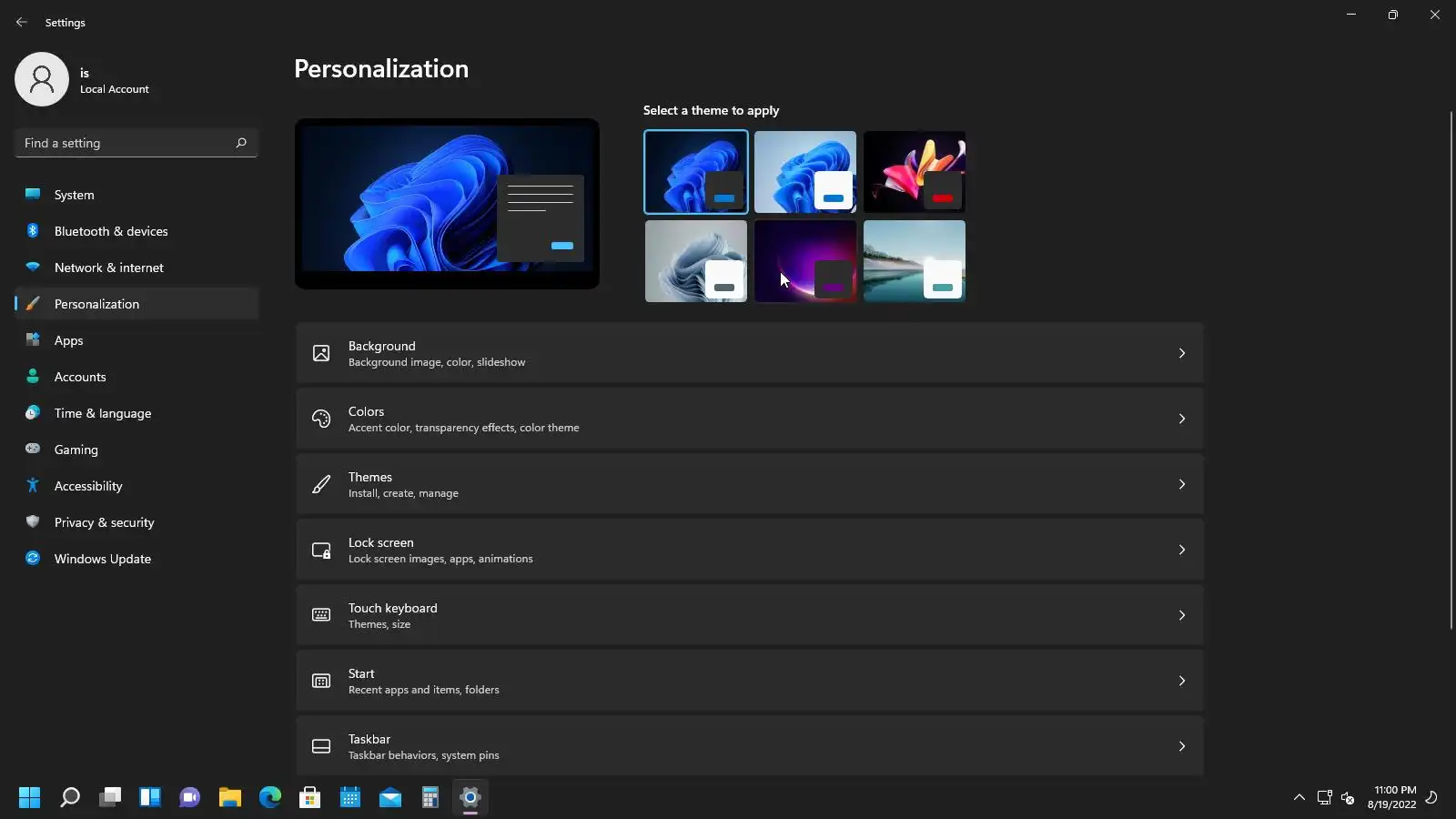Screen dimensions: 1456x819
Task: Open Accounts settings
Action: coord(136,377)
